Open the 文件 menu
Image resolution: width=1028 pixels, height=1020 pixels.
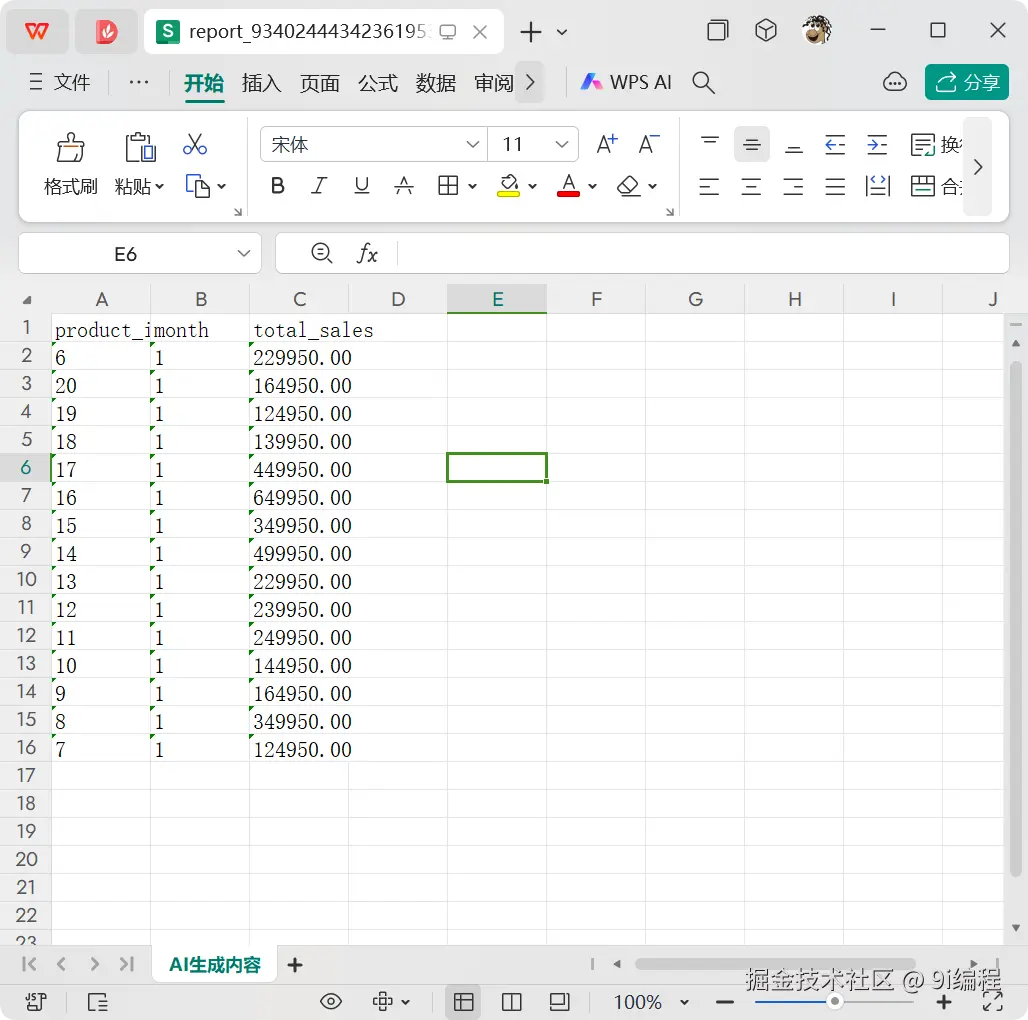click(60, 83)
